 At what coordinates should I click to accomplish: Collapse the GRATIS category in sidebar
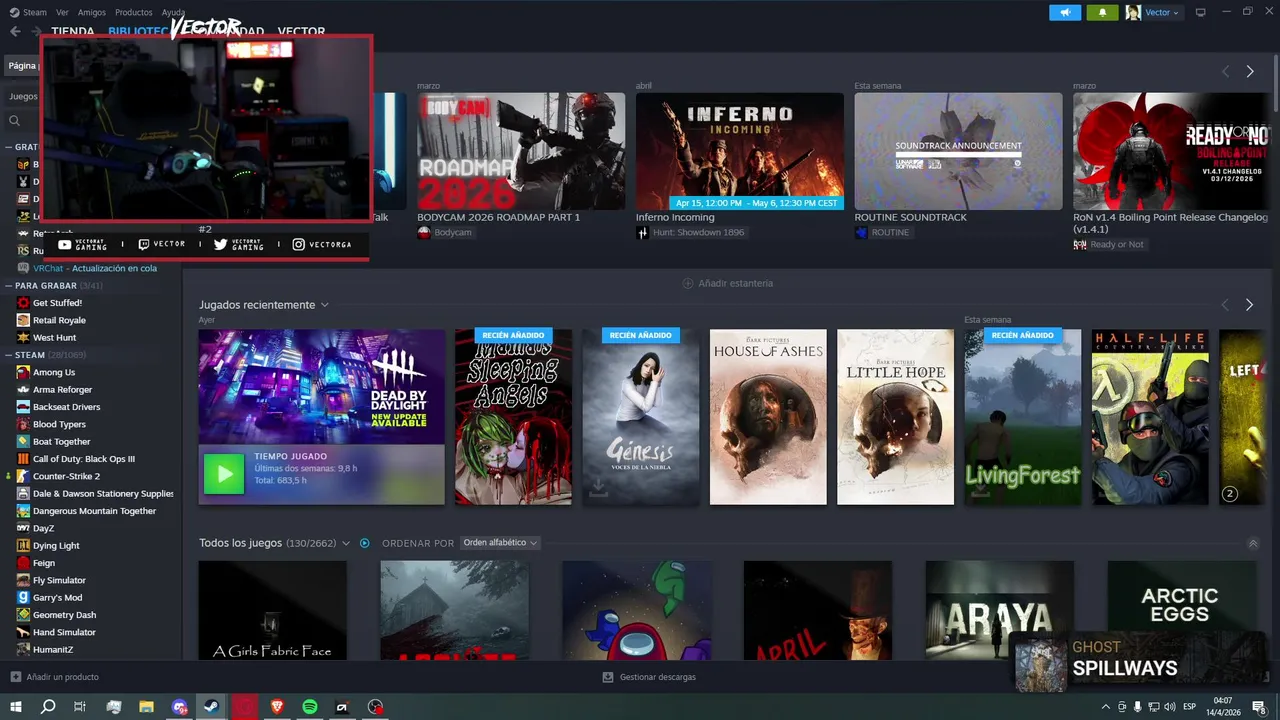(x=8, y=147)
